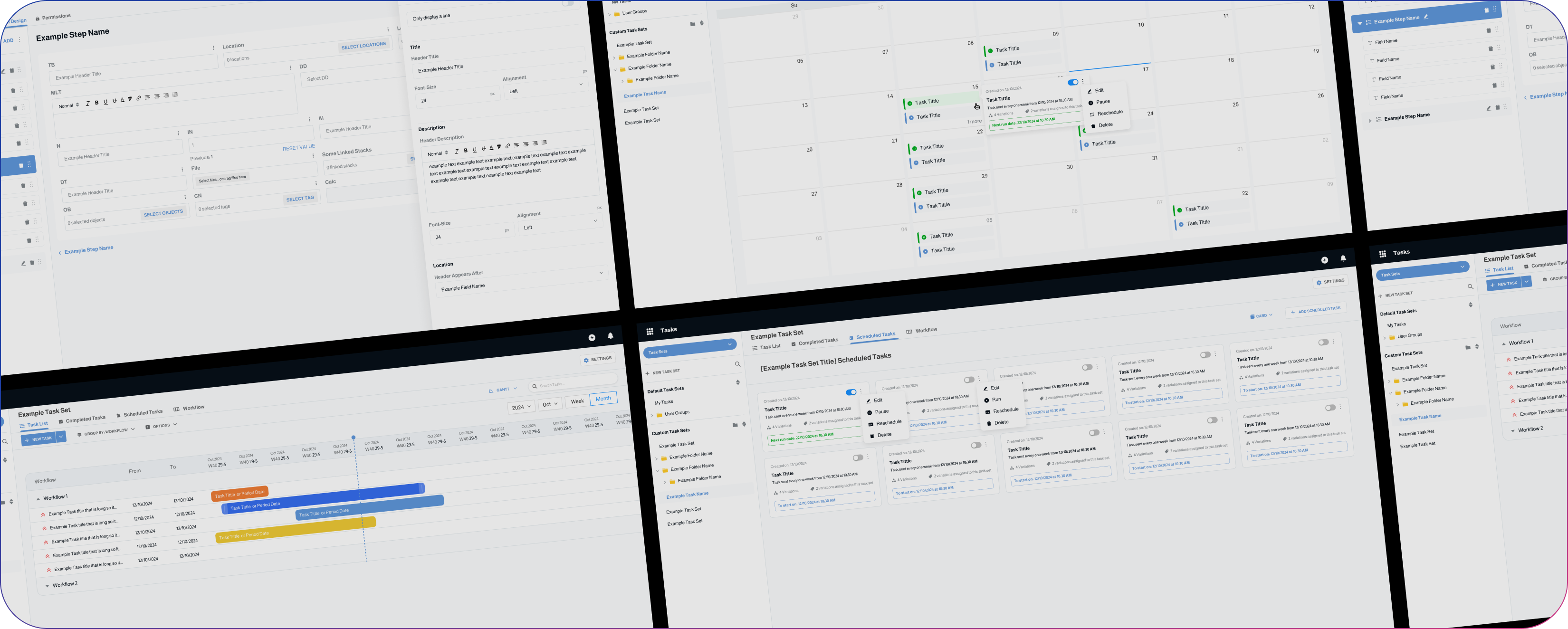This screenshot has height=629, width=1568.
Task: Turn off the toggle on calendar task popup
Action: pyautogui.click(x=1073, y=82)
